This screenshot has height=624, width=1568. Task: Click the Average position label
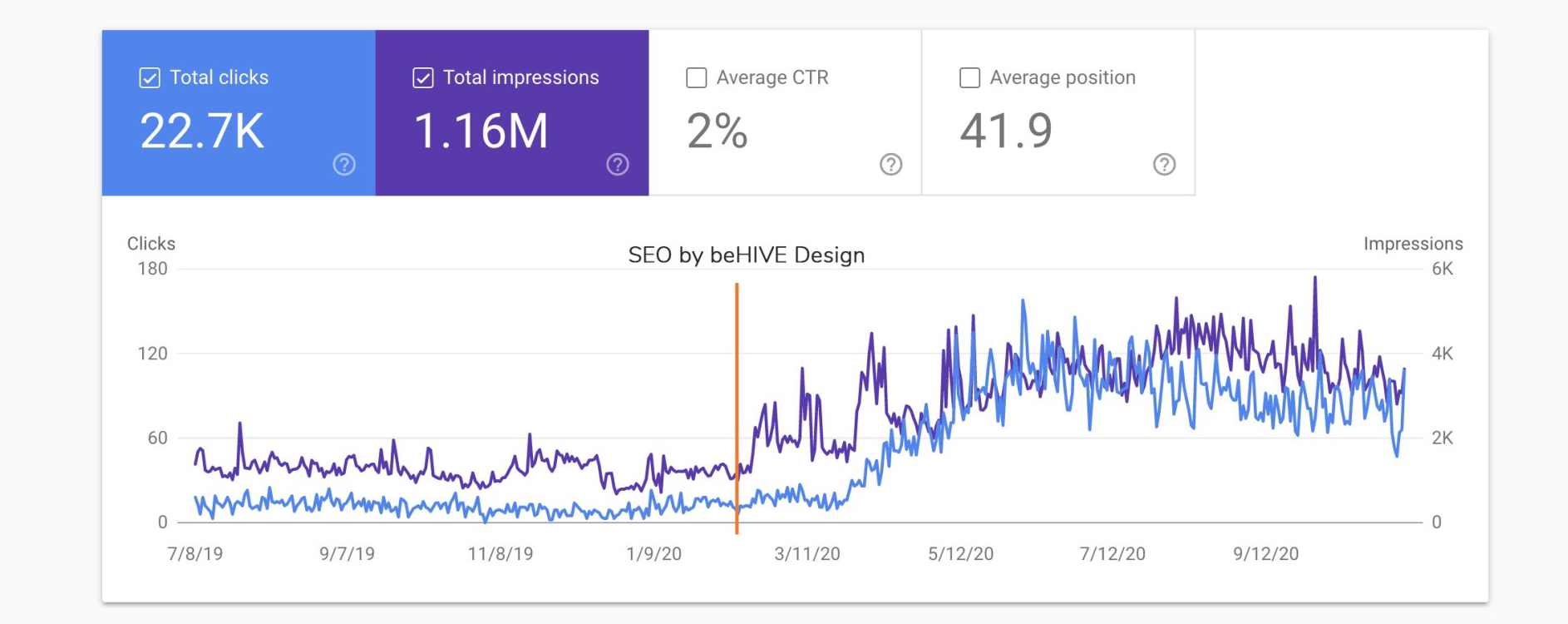tap(1063, 77)
